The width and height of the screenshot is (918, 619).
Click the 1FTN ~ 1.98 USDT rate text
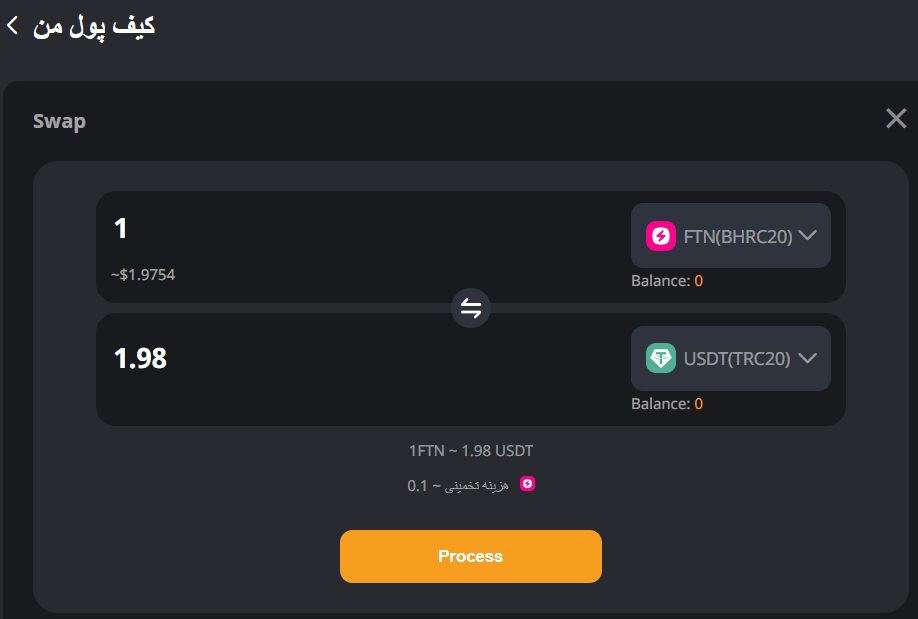[470, 451]
